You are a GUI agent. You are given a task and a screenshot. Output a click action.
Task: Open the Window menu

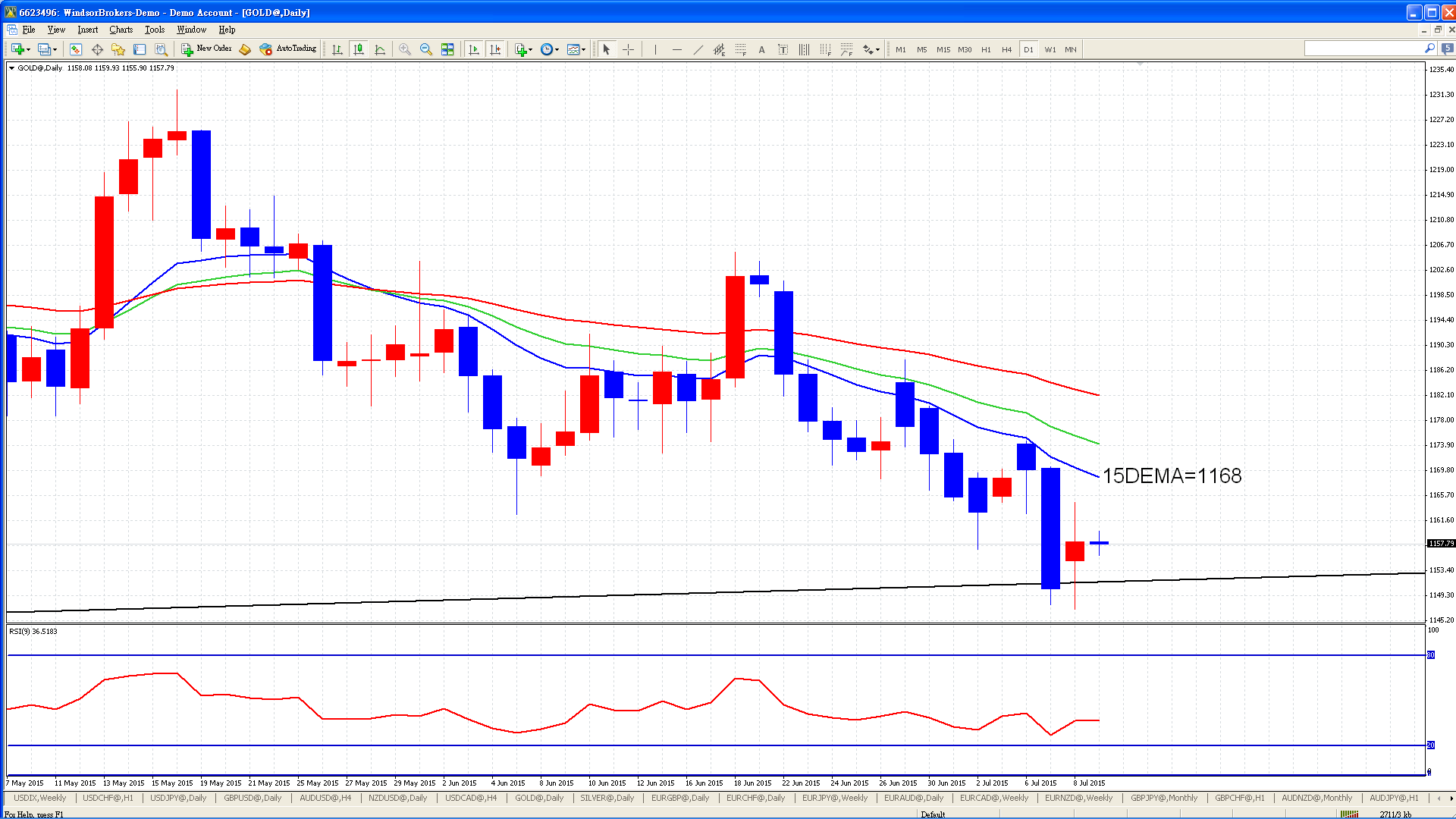(191, 30)
